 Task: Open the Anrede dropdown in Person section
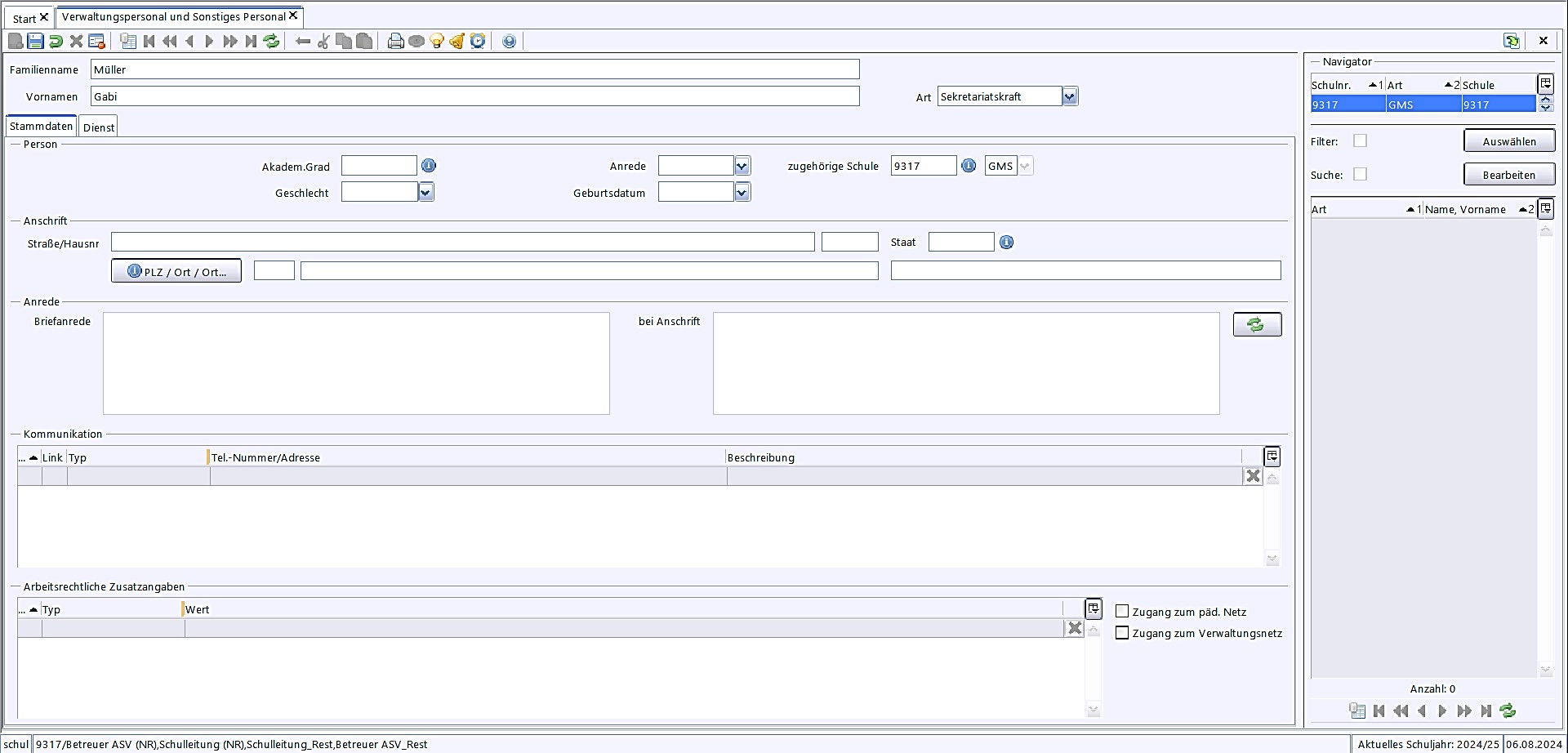click(742, 166)
